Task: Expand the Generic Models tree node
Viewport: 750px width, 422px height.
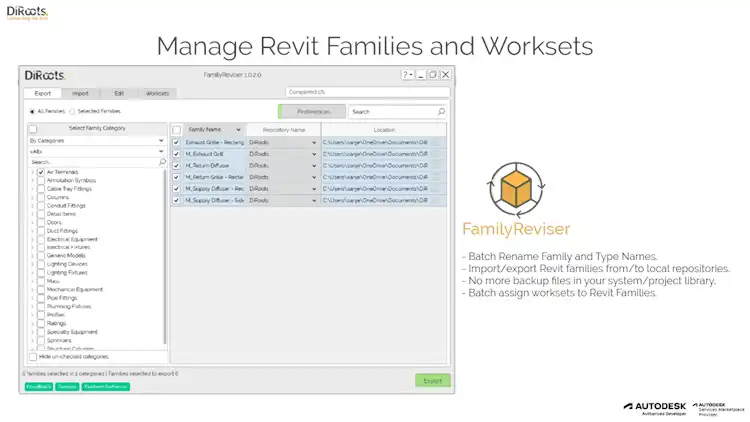Action: coord(33,256)
